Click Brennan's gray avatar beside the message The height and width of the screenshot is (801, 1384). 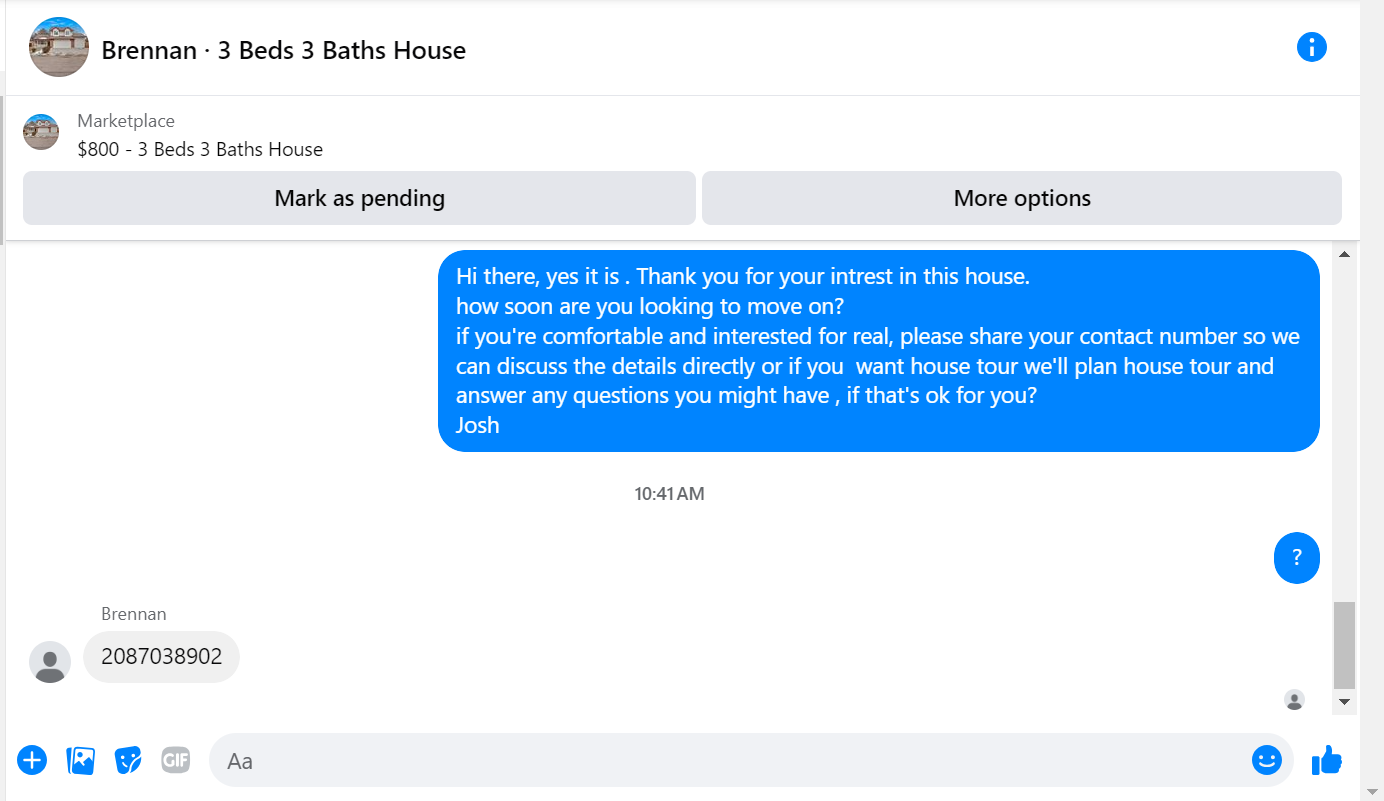pos(50,662)
